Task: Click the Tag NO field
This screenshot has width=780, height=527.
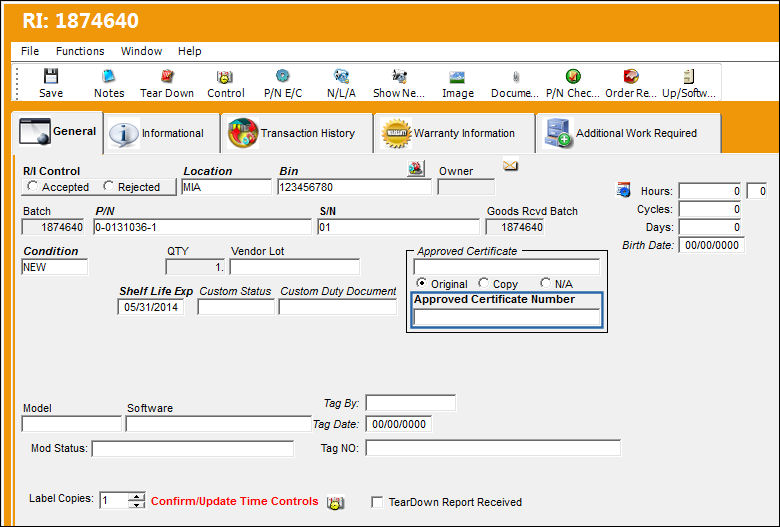Action: click(493, 447)
